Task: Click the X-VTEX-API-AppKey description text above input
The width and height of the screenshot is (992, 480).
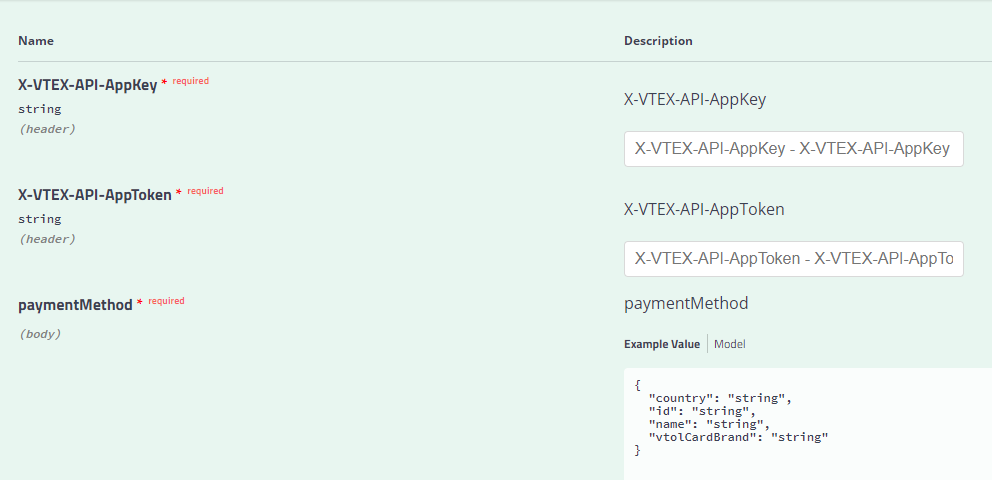Action: tap(695, 99)
